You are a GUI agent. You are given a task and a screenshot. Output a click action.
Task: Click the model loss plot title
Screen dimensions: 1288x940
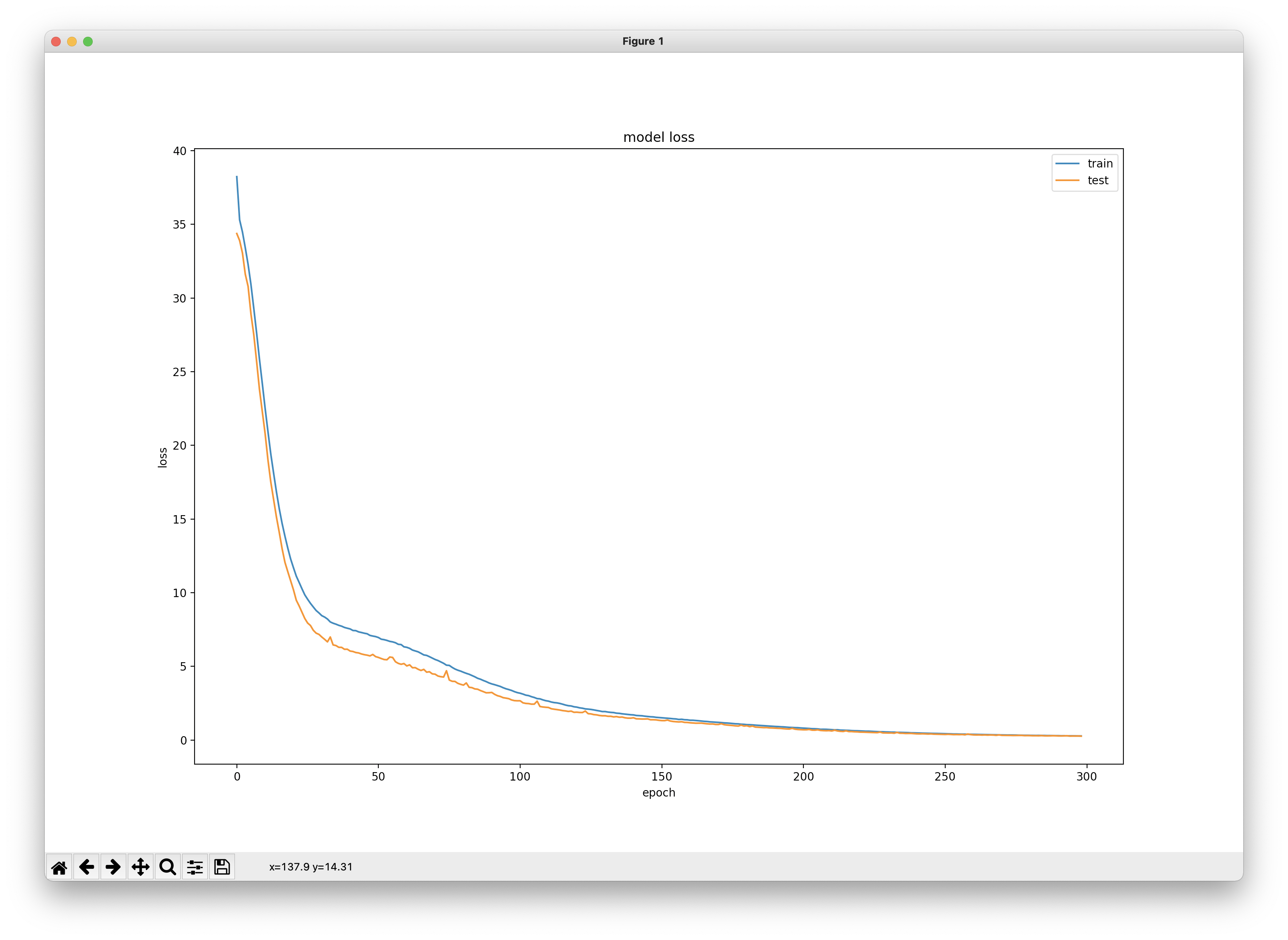(658, 137)
